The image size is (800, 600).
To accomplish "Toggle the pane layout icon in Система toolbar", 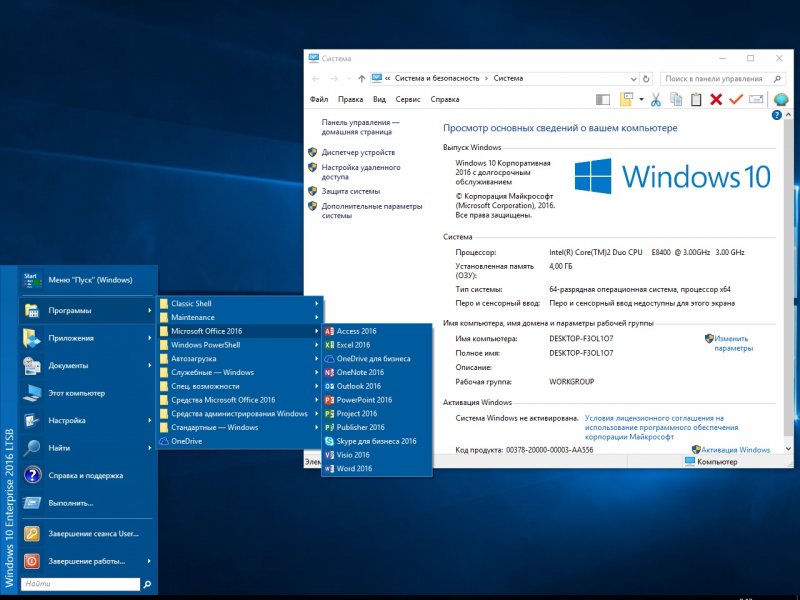I will pos(603,99).
